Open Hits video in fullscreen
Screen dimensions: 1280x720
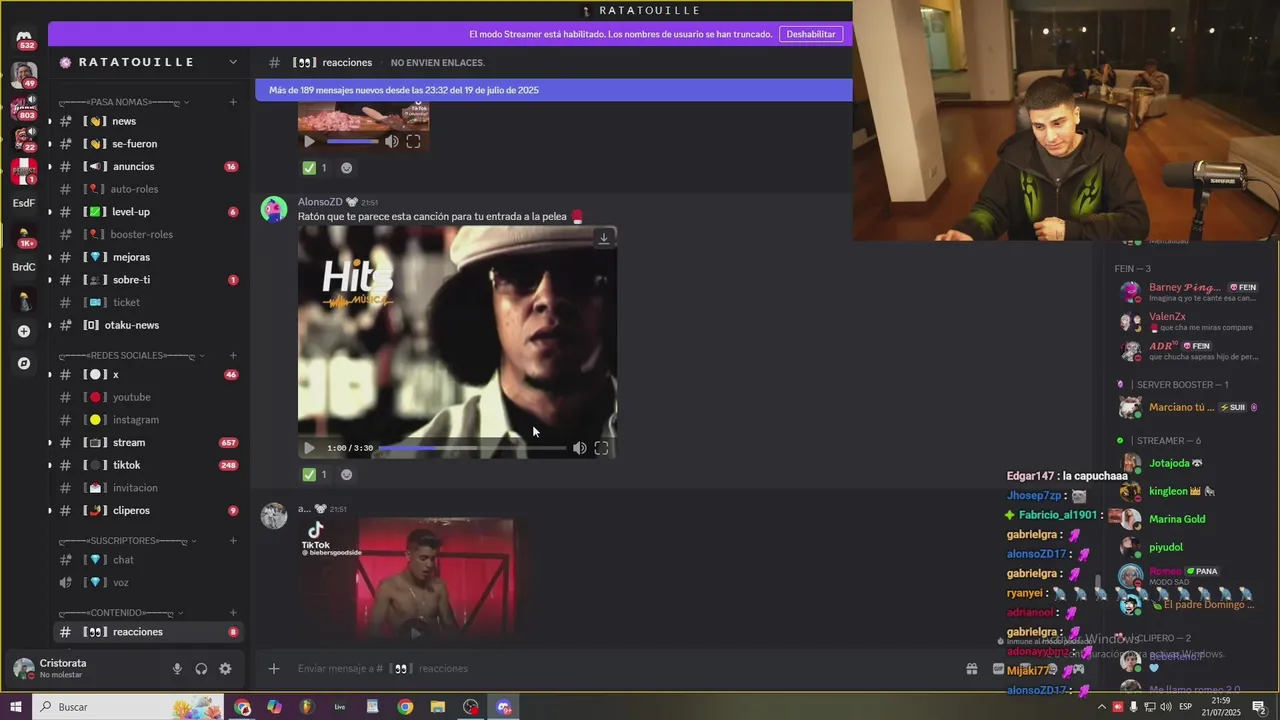(601, 448)
